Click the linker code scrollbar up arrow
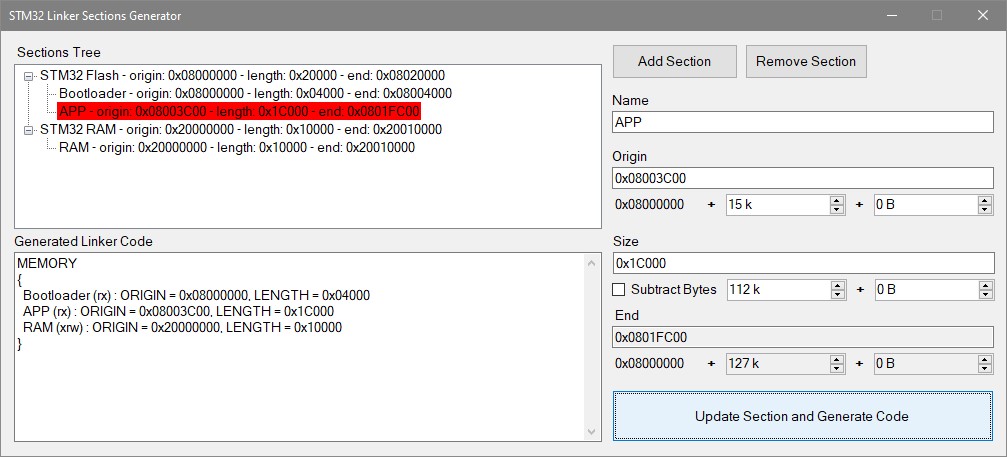 (592, 262)
